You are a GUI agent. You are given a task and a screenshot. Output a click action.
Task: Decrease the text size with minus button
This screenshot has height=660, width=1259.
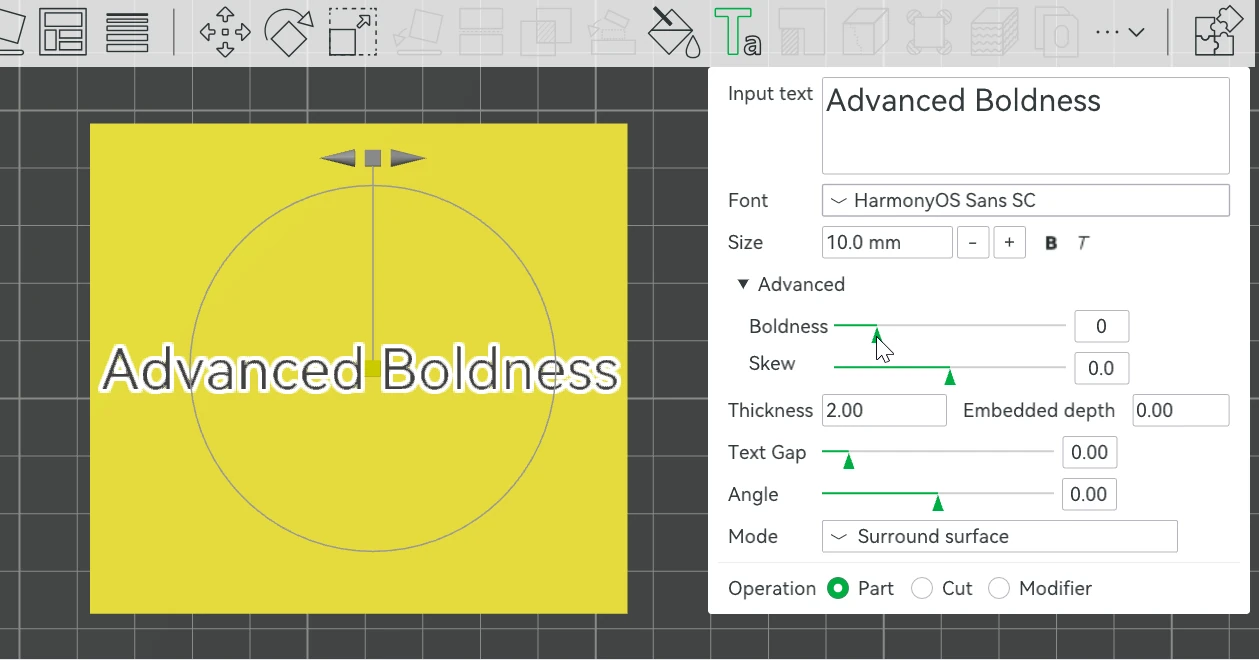tap(974, 243)
